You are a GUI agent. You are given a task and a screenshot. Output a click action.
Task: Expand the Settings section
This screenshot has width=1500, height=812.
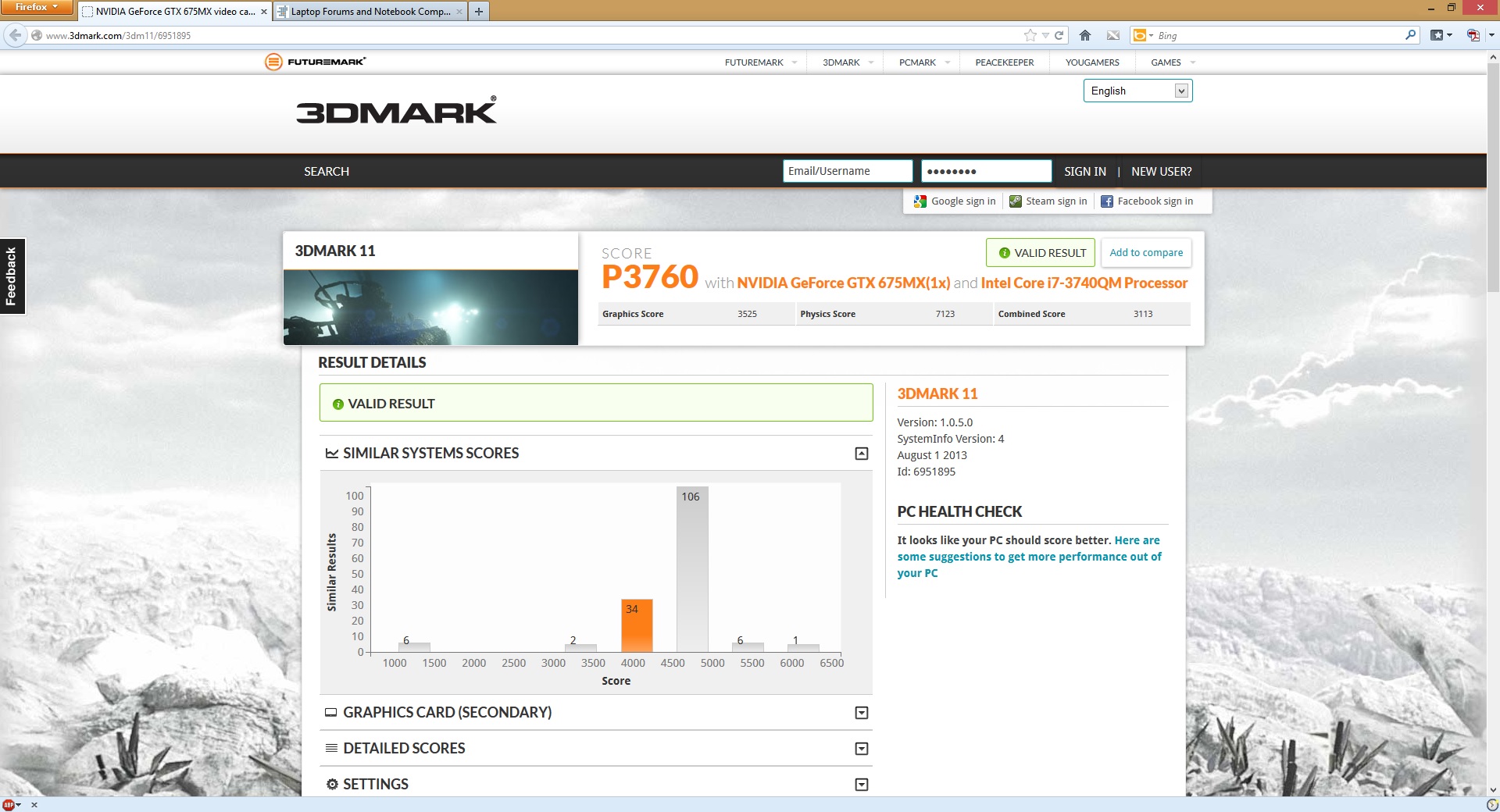pyautogui.click(x=862, y=785)
